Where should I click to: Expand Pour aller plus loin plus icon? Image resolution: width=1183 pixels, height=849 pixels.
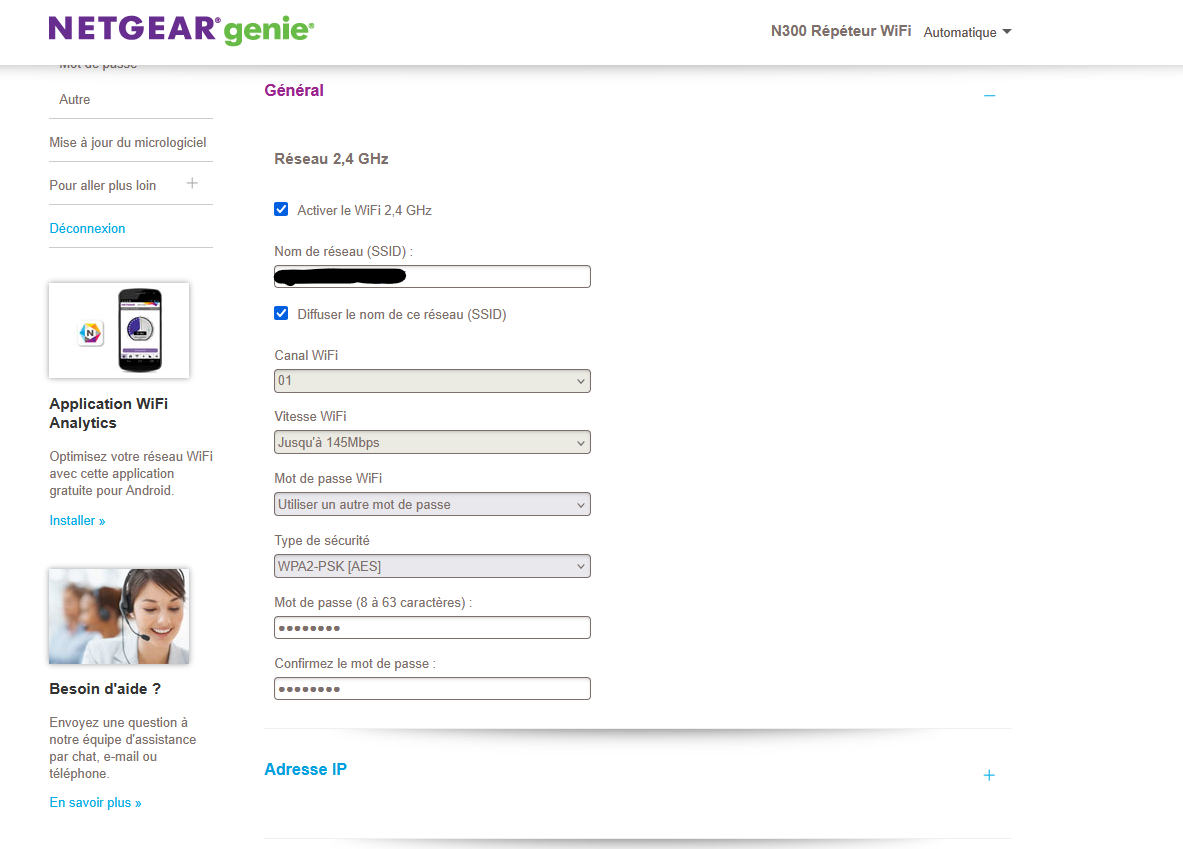click(192, 184)
